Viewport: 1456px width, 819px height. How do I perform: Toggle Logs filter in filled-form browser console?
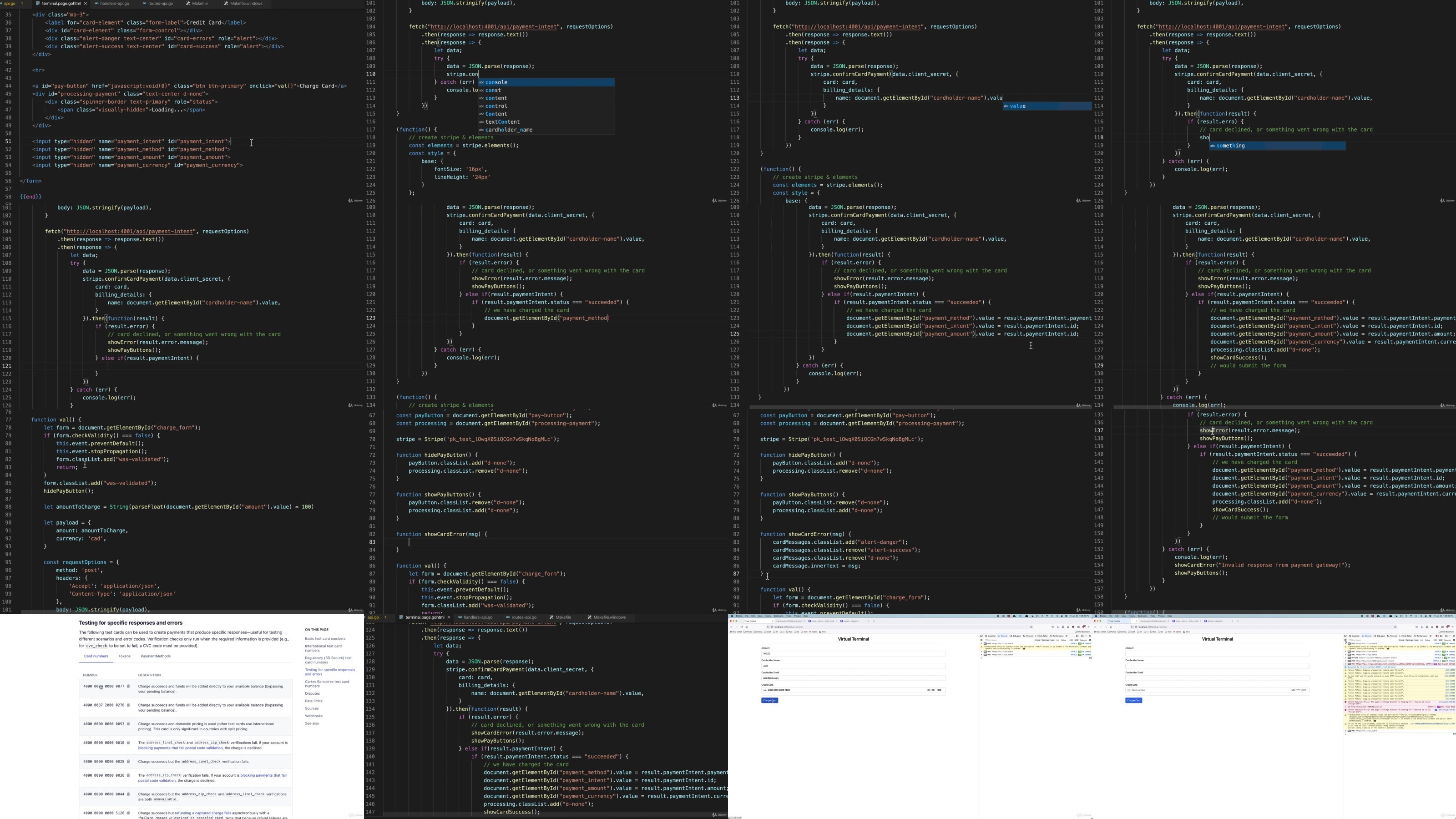1052,640
